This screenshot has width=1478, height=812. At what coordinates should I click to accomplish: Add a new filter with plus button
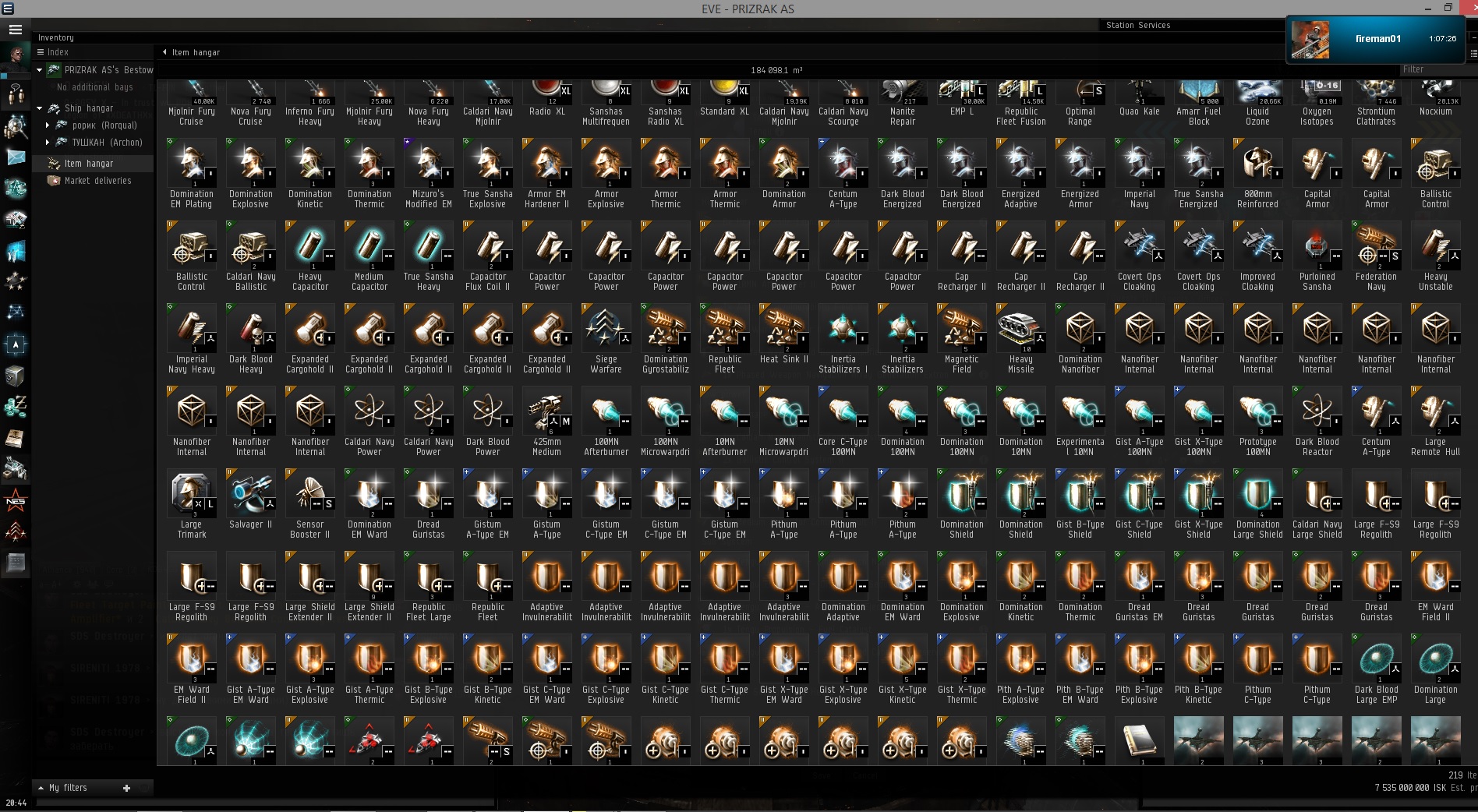[126, 788]
